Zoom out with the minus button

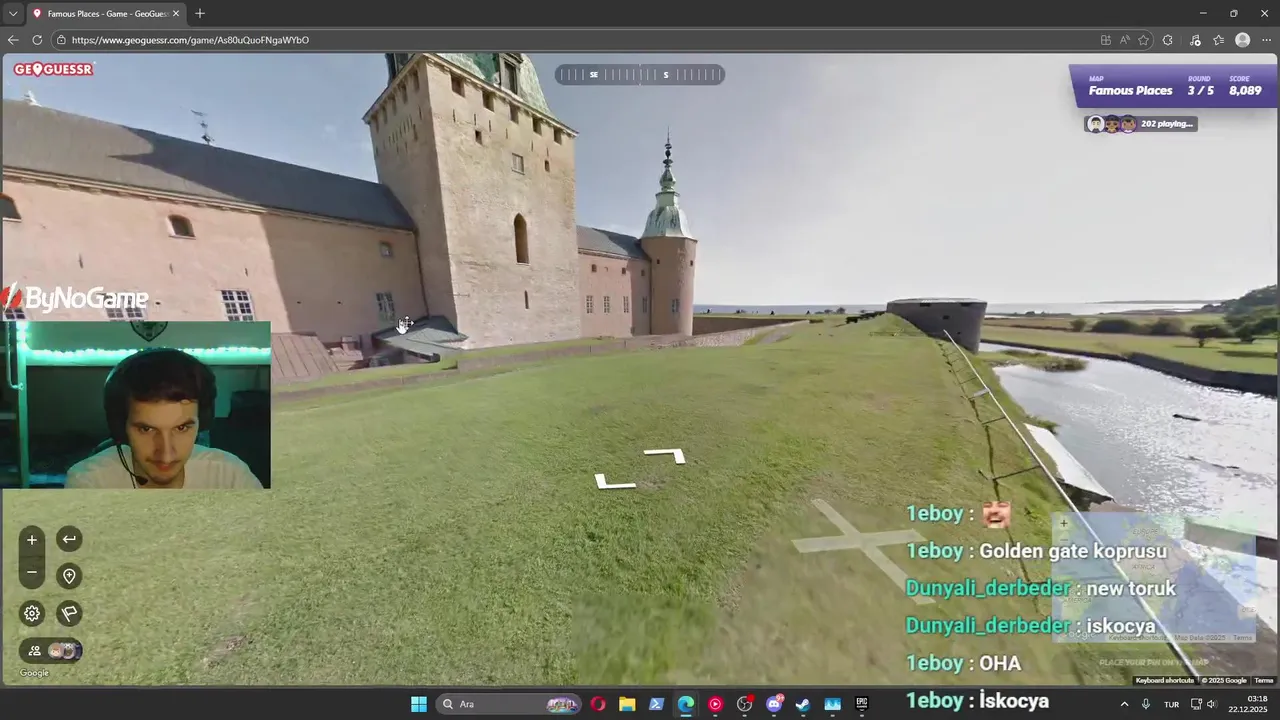coord(32,572)
